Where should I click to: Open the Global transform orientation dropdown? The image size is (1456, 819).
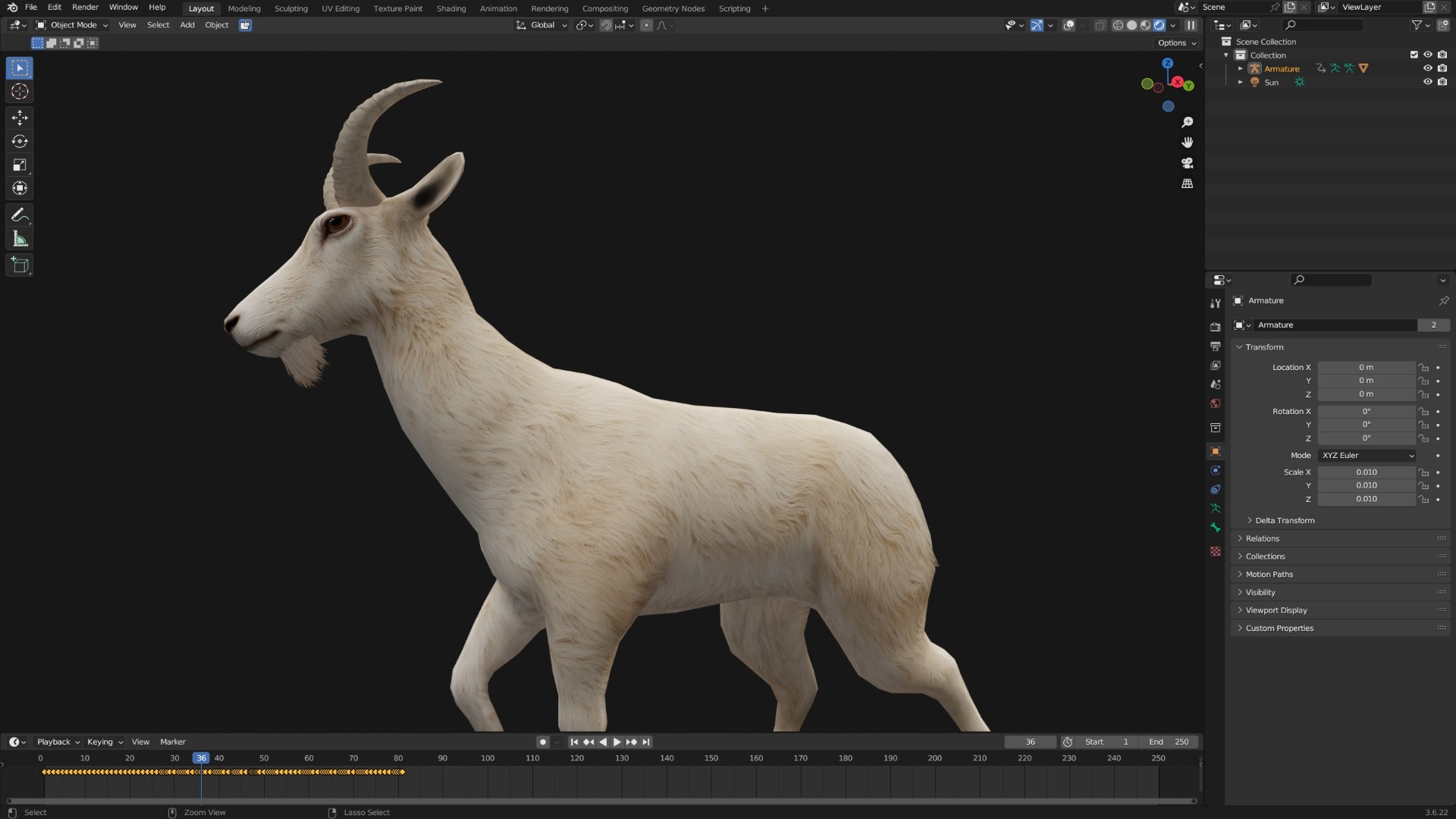coord(541,25)
